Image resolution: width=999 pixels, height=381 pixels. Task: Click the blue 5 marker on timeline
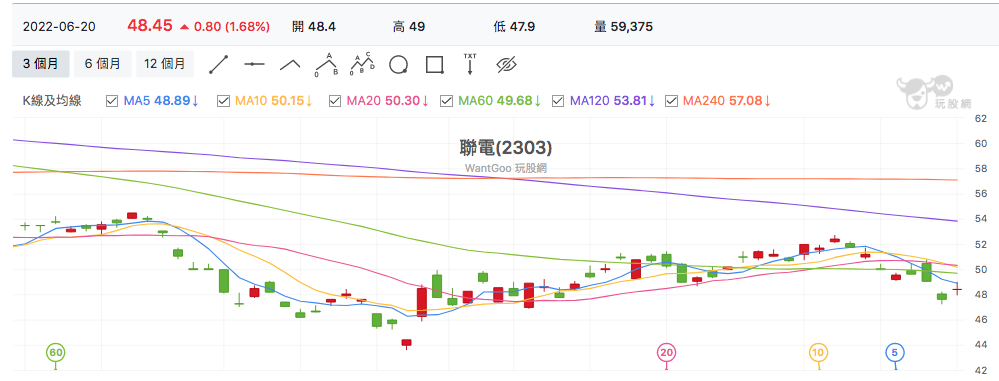coord(895,352)
